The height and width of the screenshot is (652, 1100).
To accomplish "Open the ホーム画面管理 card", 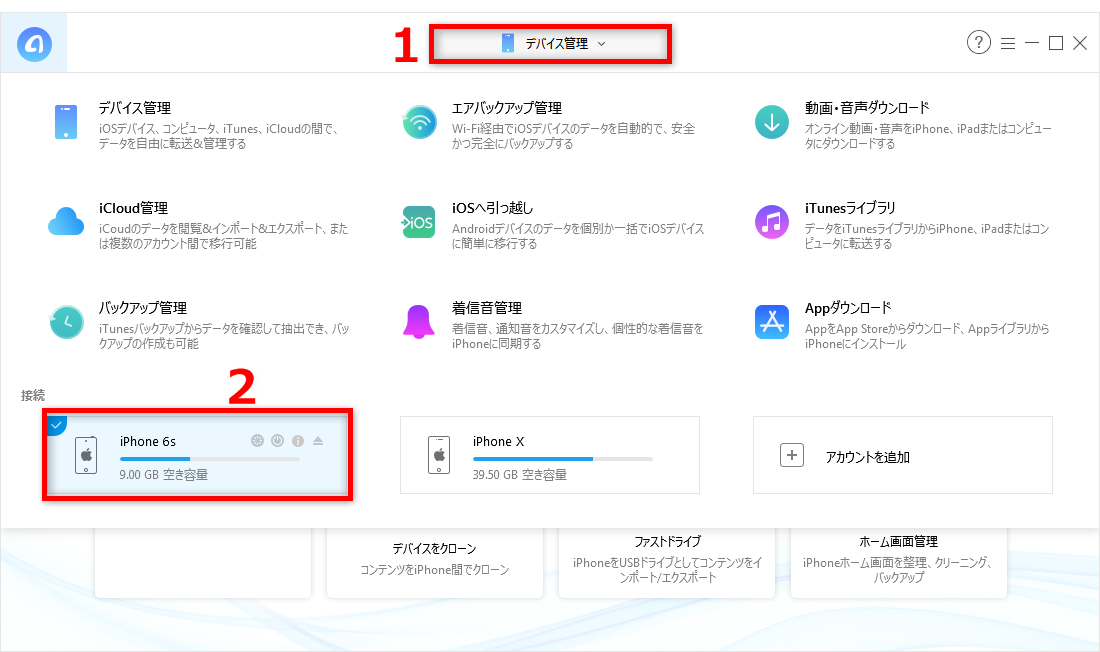I will click(899, 562).
